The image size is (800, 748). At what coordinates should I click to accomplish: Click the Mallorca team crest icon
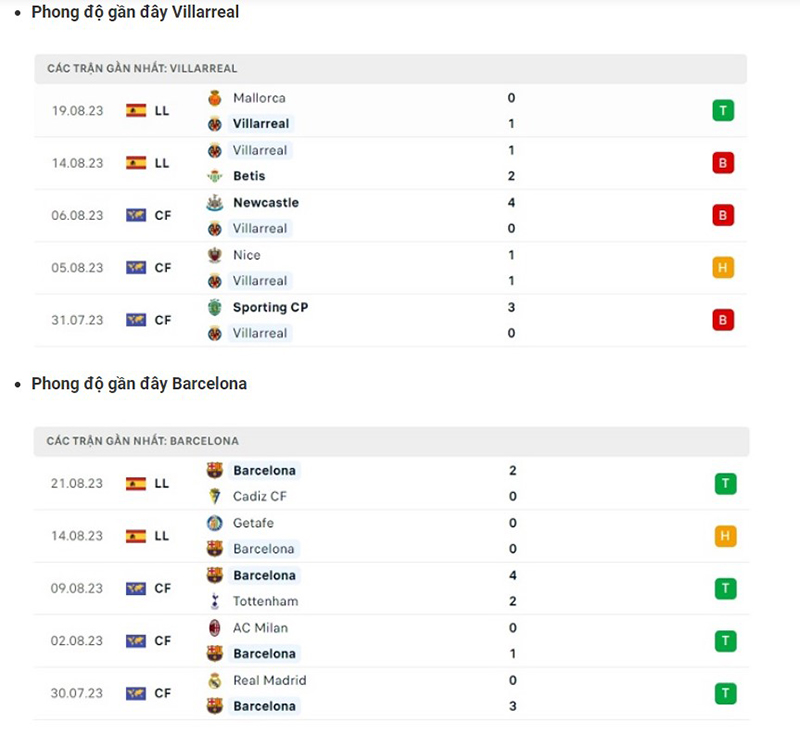pyautogui.click(x=214, y=98)
